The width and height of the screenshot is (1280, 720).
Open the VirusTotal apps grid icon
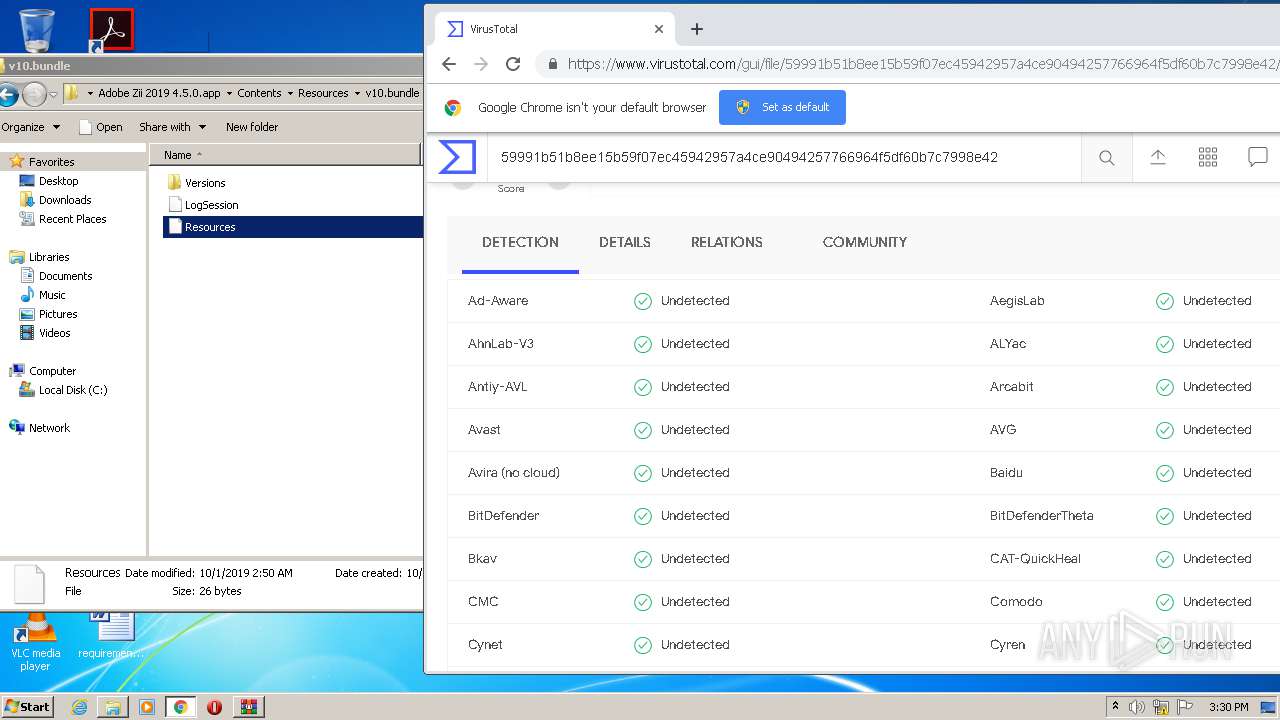pos(1208,157)
